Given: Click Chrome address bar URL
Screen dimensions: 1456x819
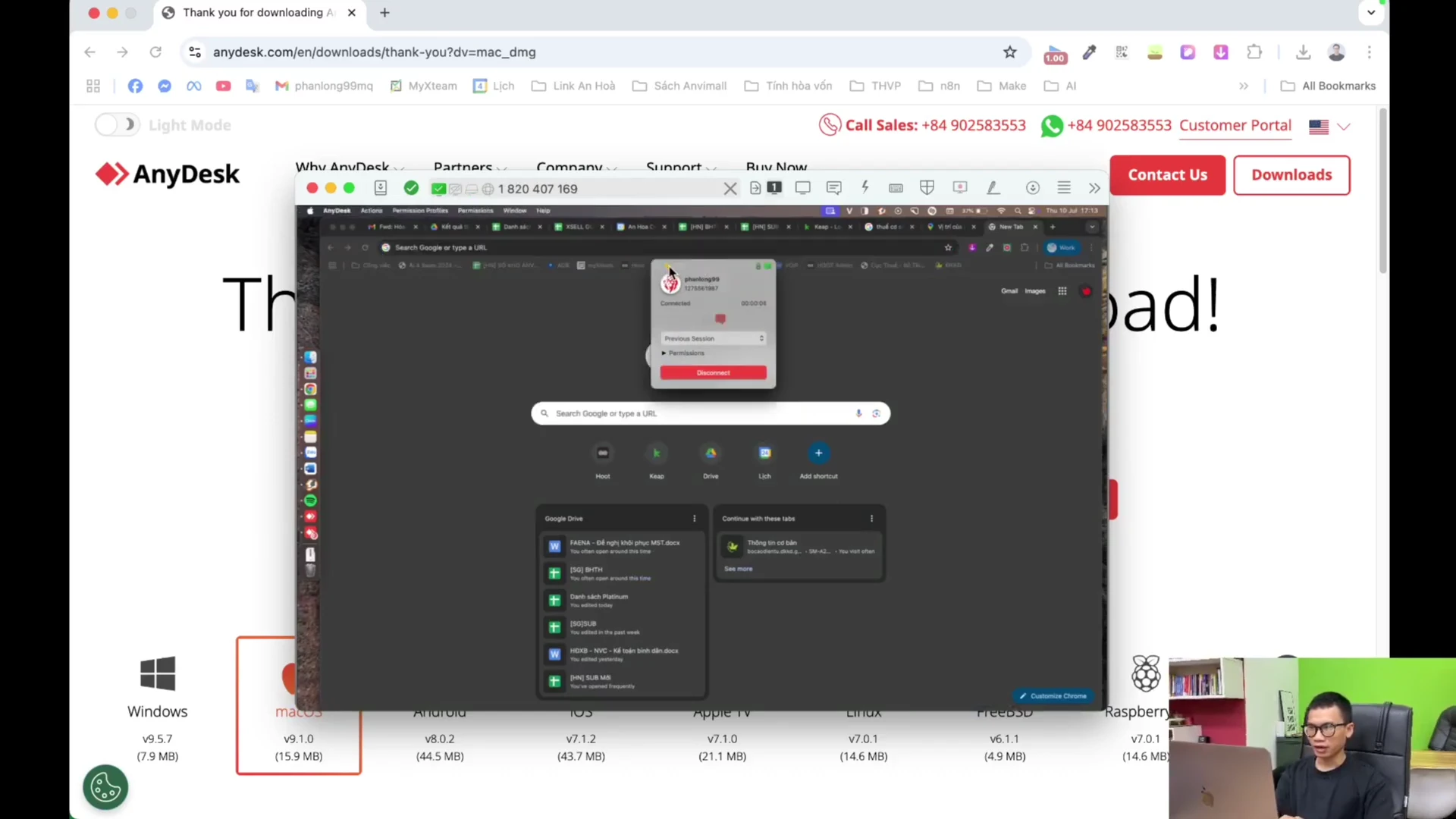Looking at the screenshot, I should 375,52.
